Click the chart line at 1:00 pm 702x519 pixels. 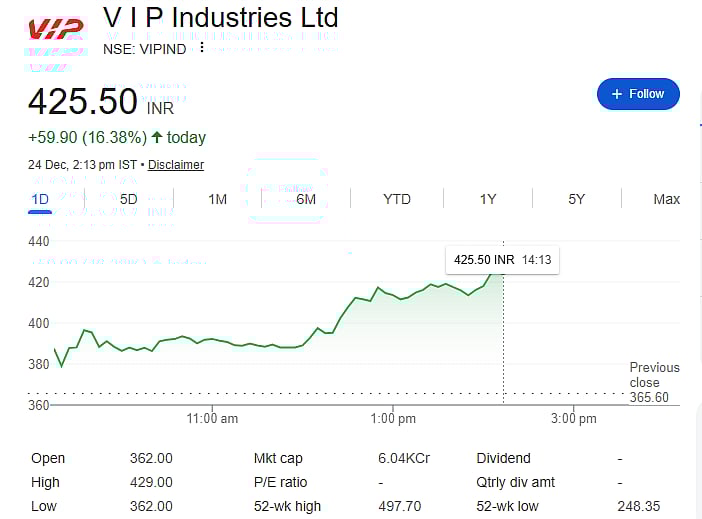click(x=393, y=294)
